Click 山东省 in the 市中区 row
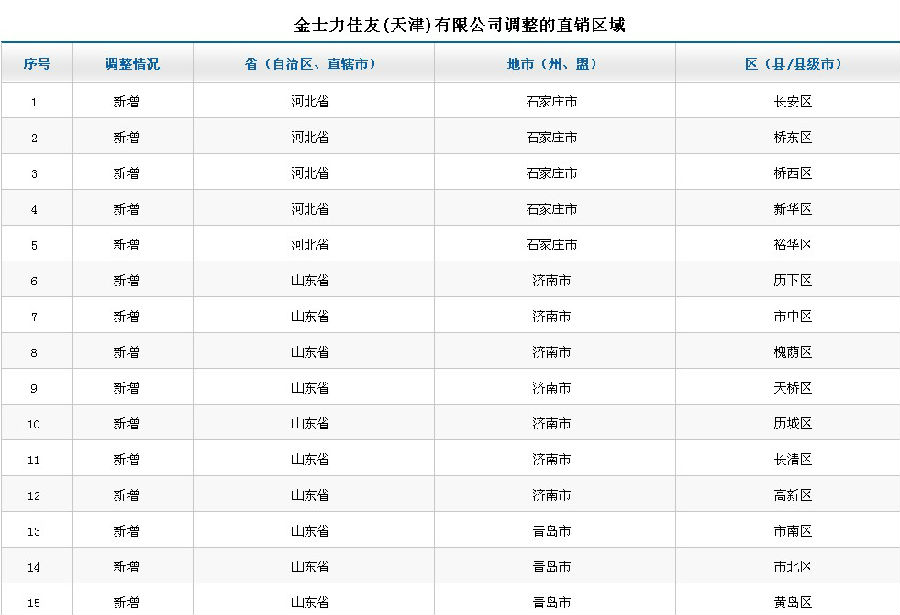 click(310, 316)
